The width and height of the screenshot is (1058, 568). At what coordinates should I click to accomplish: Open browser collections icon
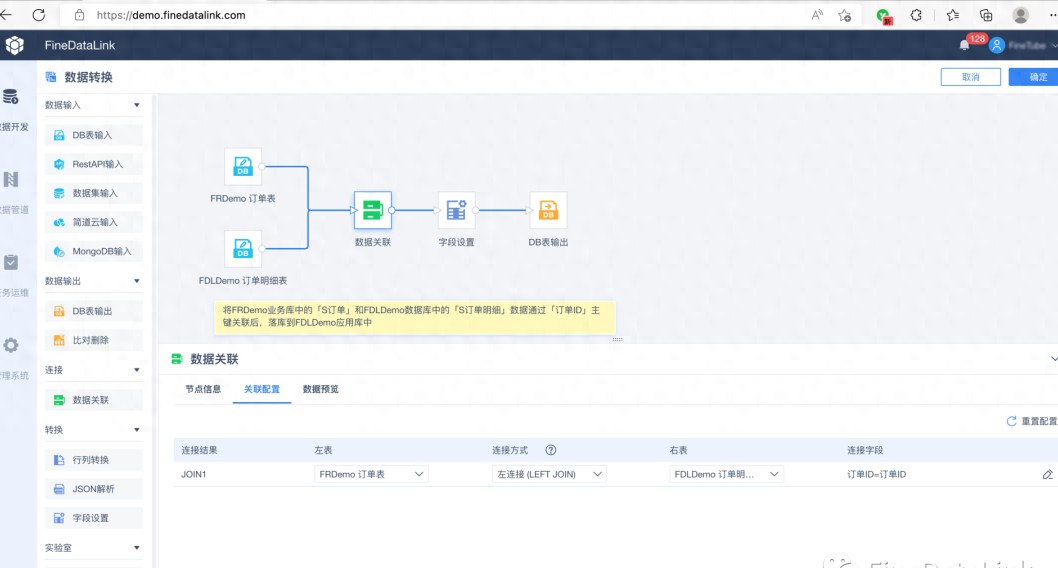tap(986, 15)
